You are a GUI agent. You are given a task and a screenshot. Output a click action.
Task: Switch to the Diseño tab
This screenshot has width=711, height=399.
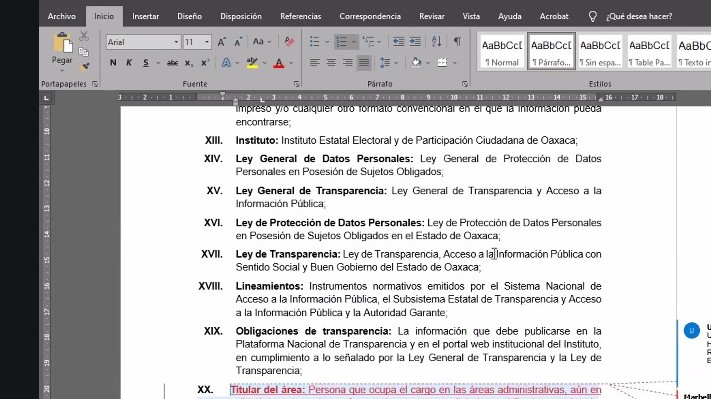click(190, 16)
